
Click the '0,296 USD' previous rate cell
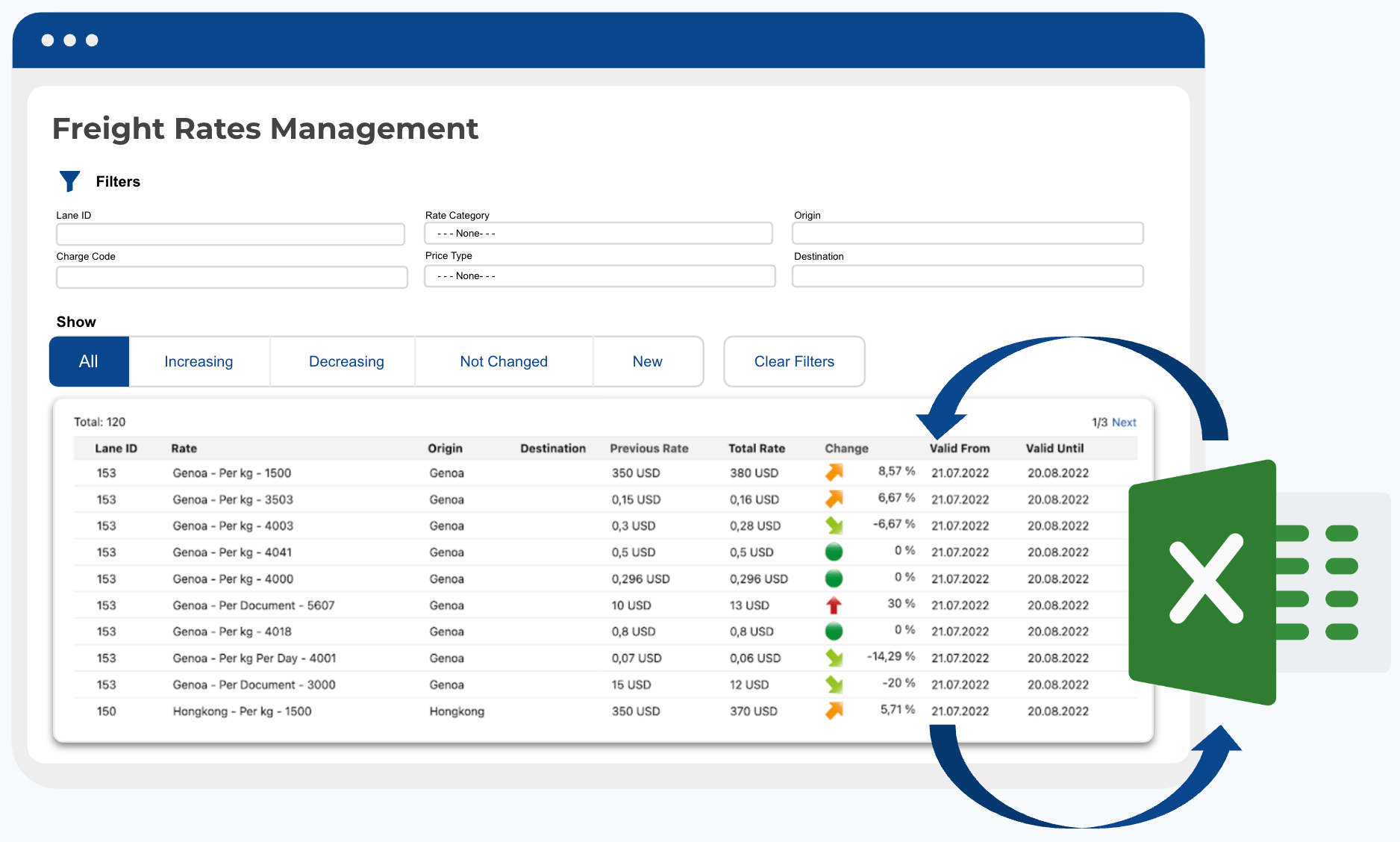pyautogui.click(x=641, y=579)
